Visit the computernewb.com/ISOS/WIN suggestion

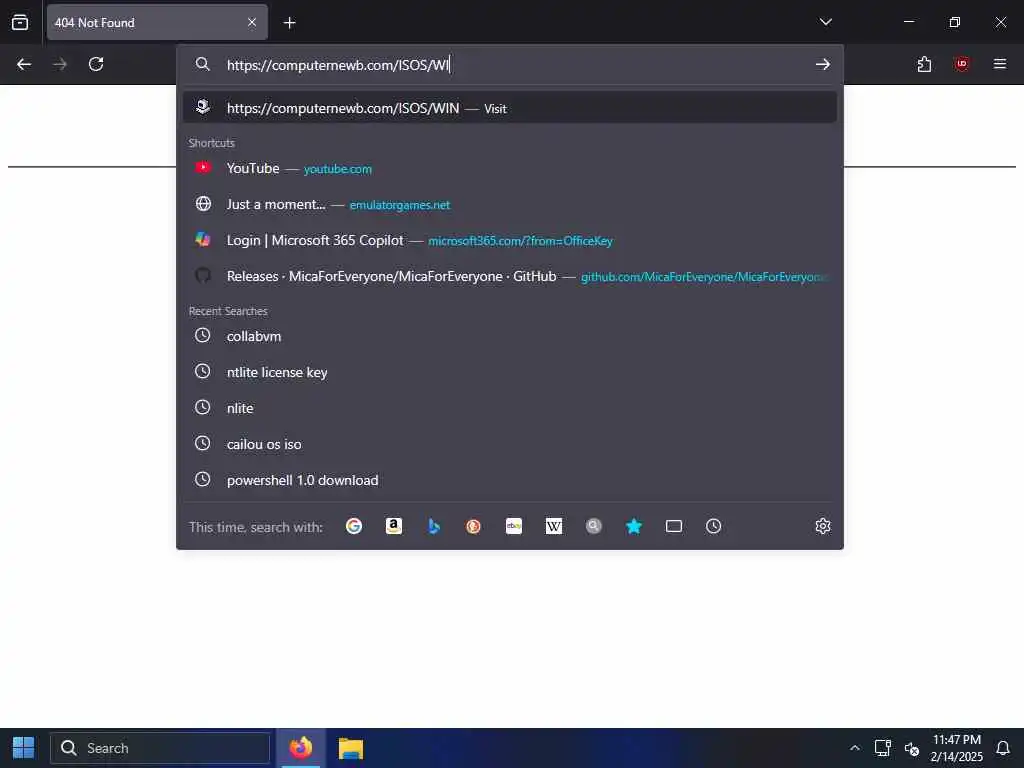point(509,108)
